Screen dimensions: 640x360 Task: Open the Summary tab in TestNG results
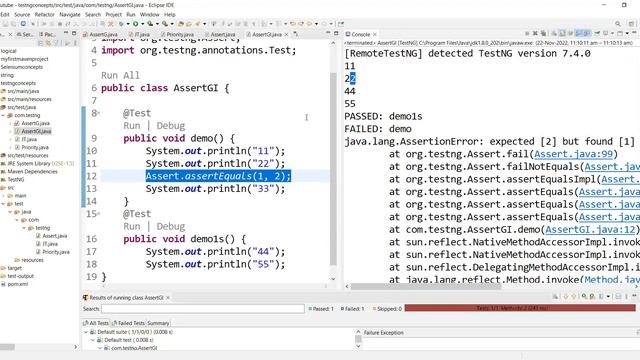(158, 323)
